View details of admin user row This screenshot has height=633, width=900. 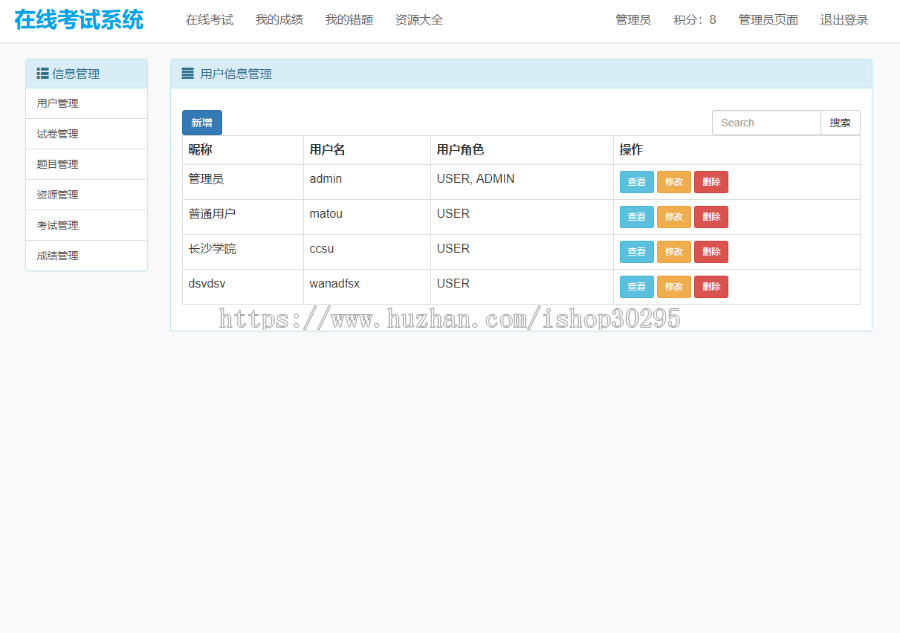pyautogui.click(x=637, y=182)
